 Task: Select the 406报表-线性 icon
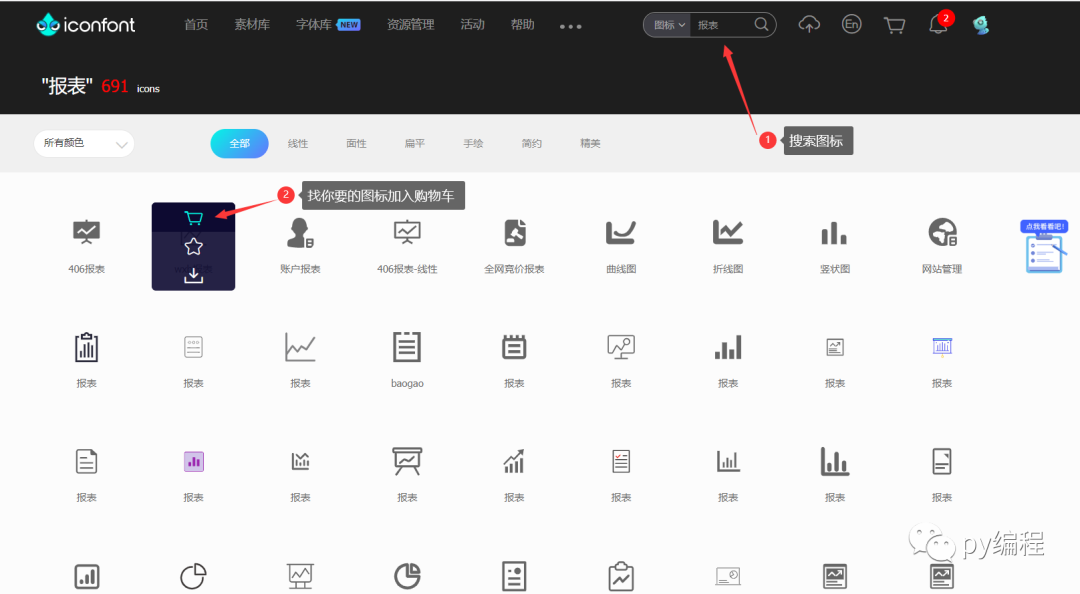[407, 232]
